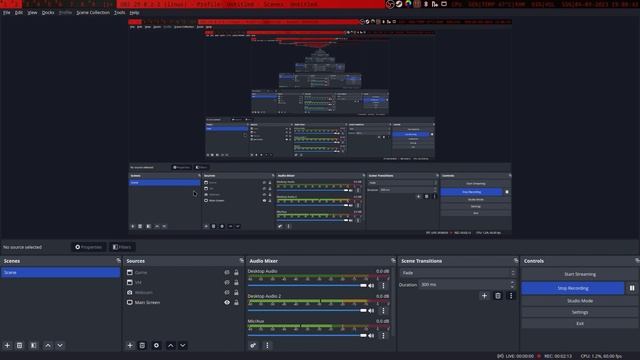Open the Help menu

click(x=134, y=13)
